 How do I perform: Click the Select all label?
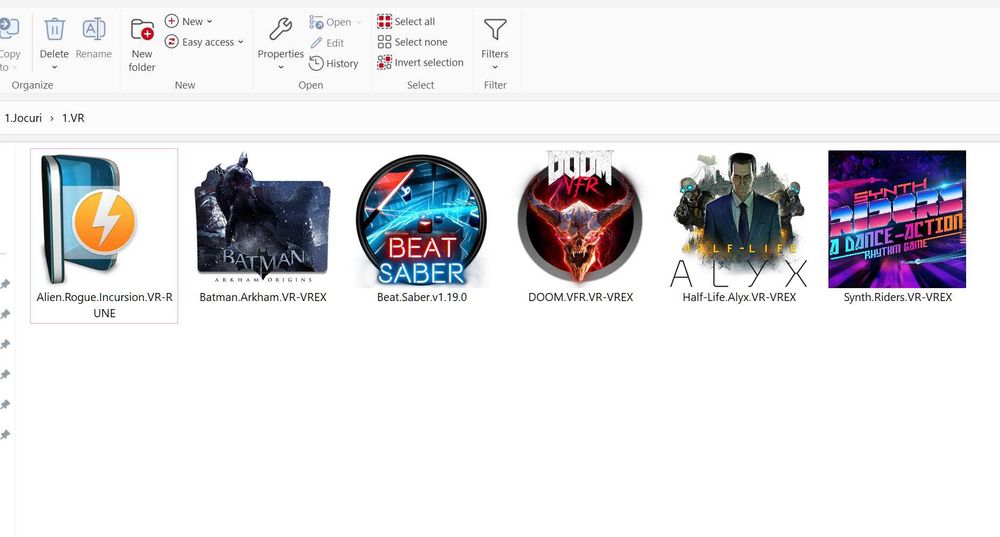click(x=415, y=22)
